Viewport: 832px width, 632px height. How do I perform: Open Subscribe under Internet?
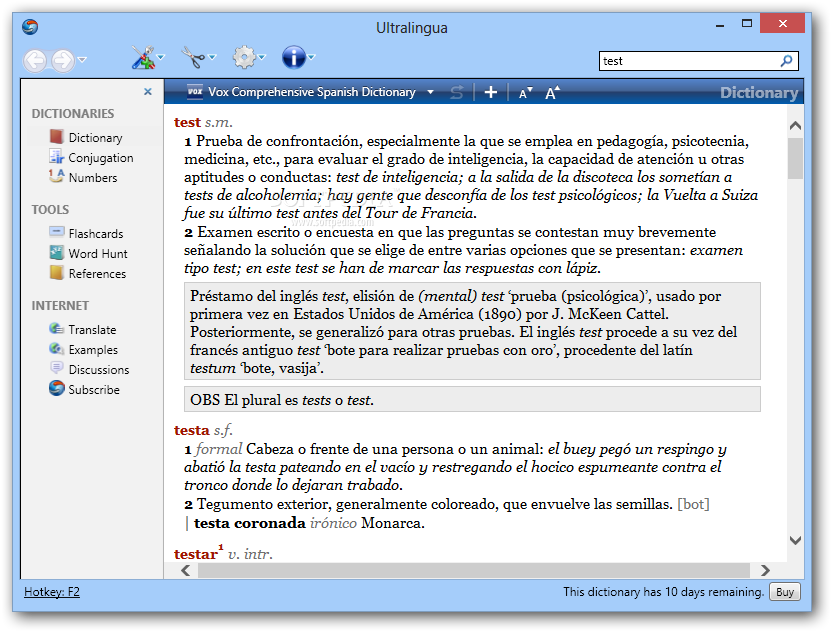[x=94, y=390]
